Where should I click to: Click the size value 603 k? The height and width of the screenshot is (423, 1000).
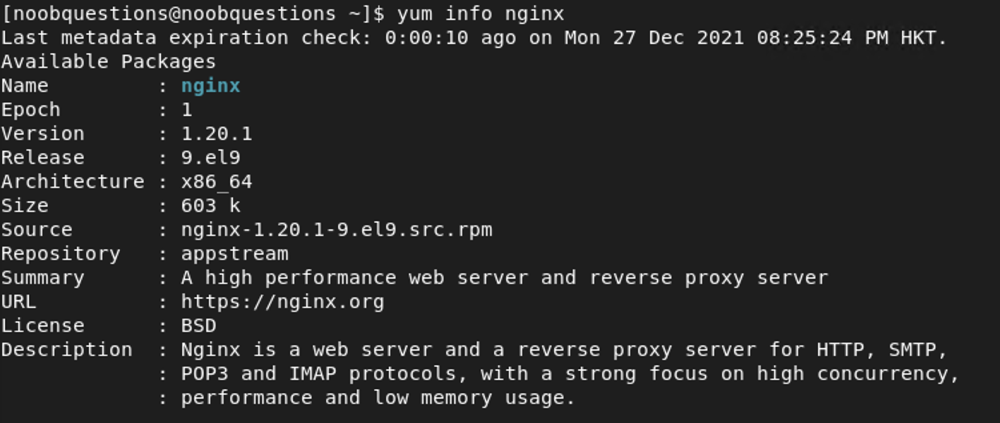click(x=210, y=206)
